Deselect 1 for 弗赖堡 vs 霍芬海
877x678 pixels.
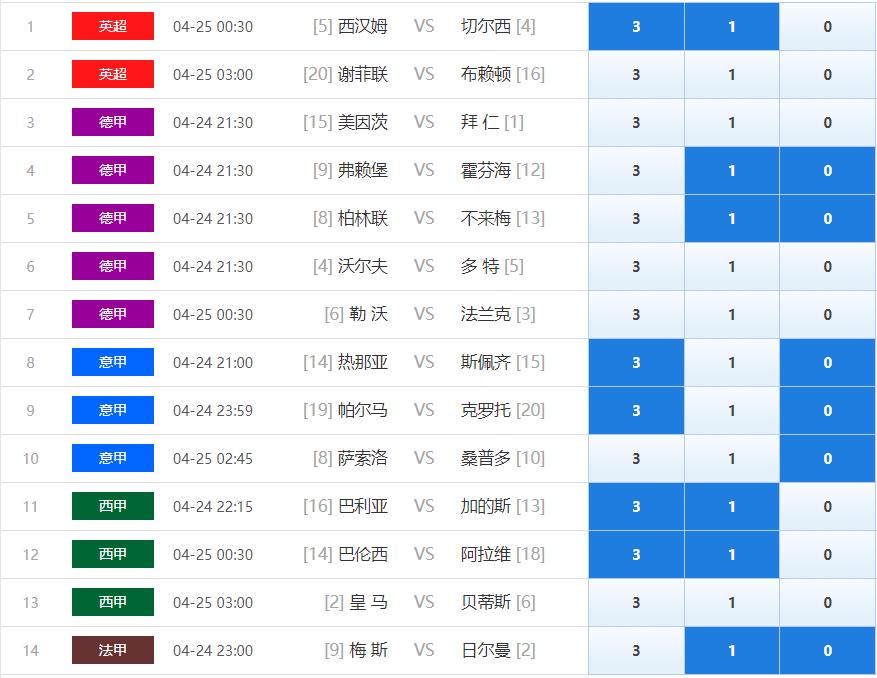pos(732,171)
